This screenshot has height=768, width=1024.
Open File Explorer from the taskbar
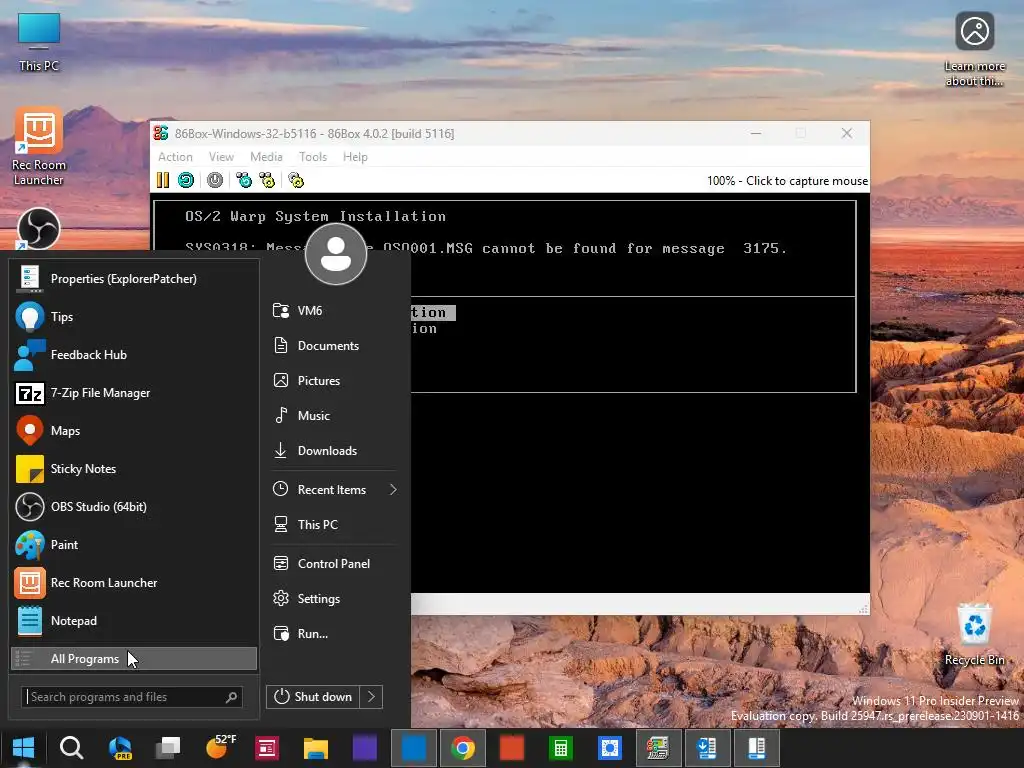pos(315,748)
